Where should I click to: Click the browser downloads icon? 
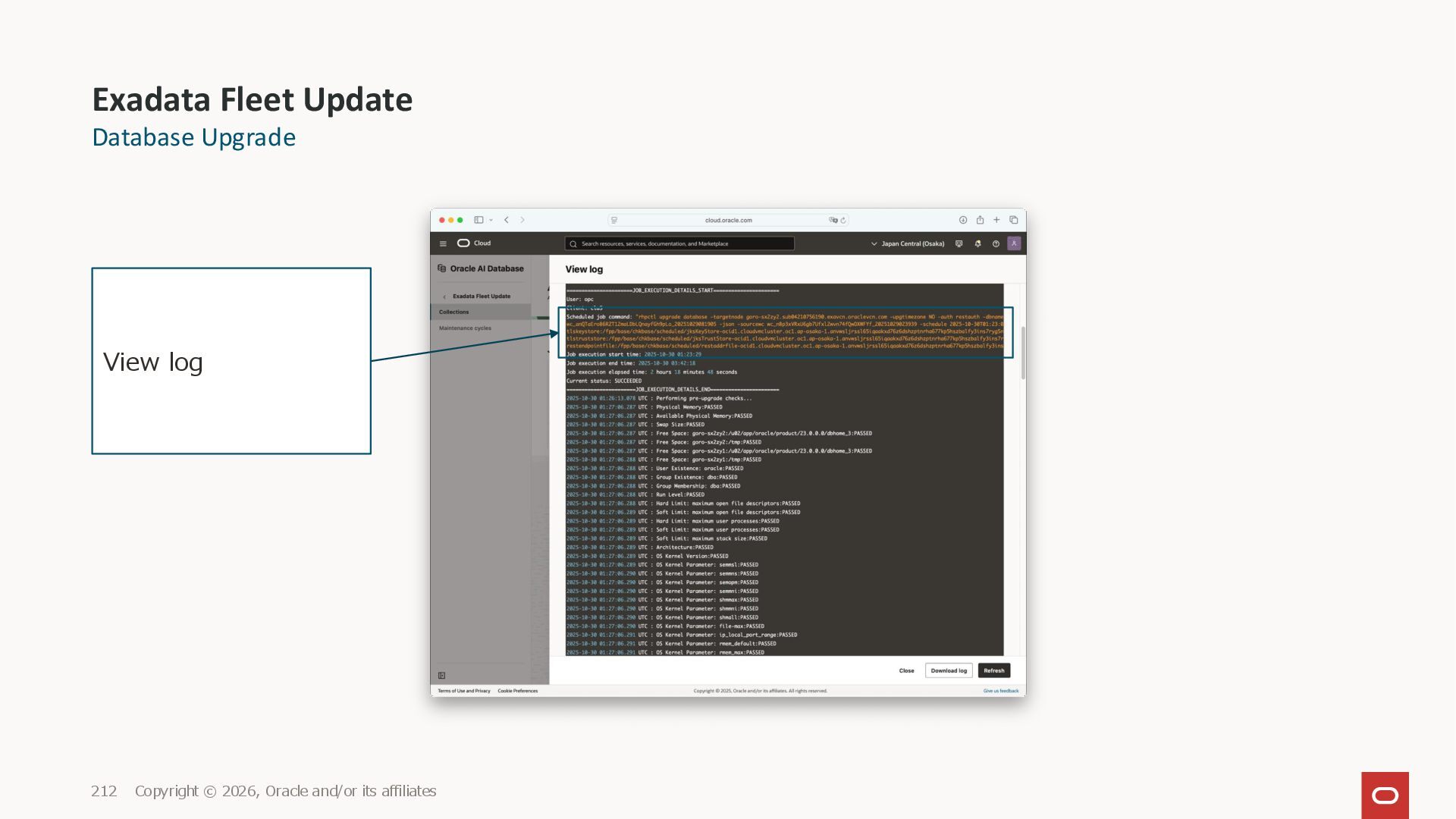pyautogui.click(x=963, y=220)
